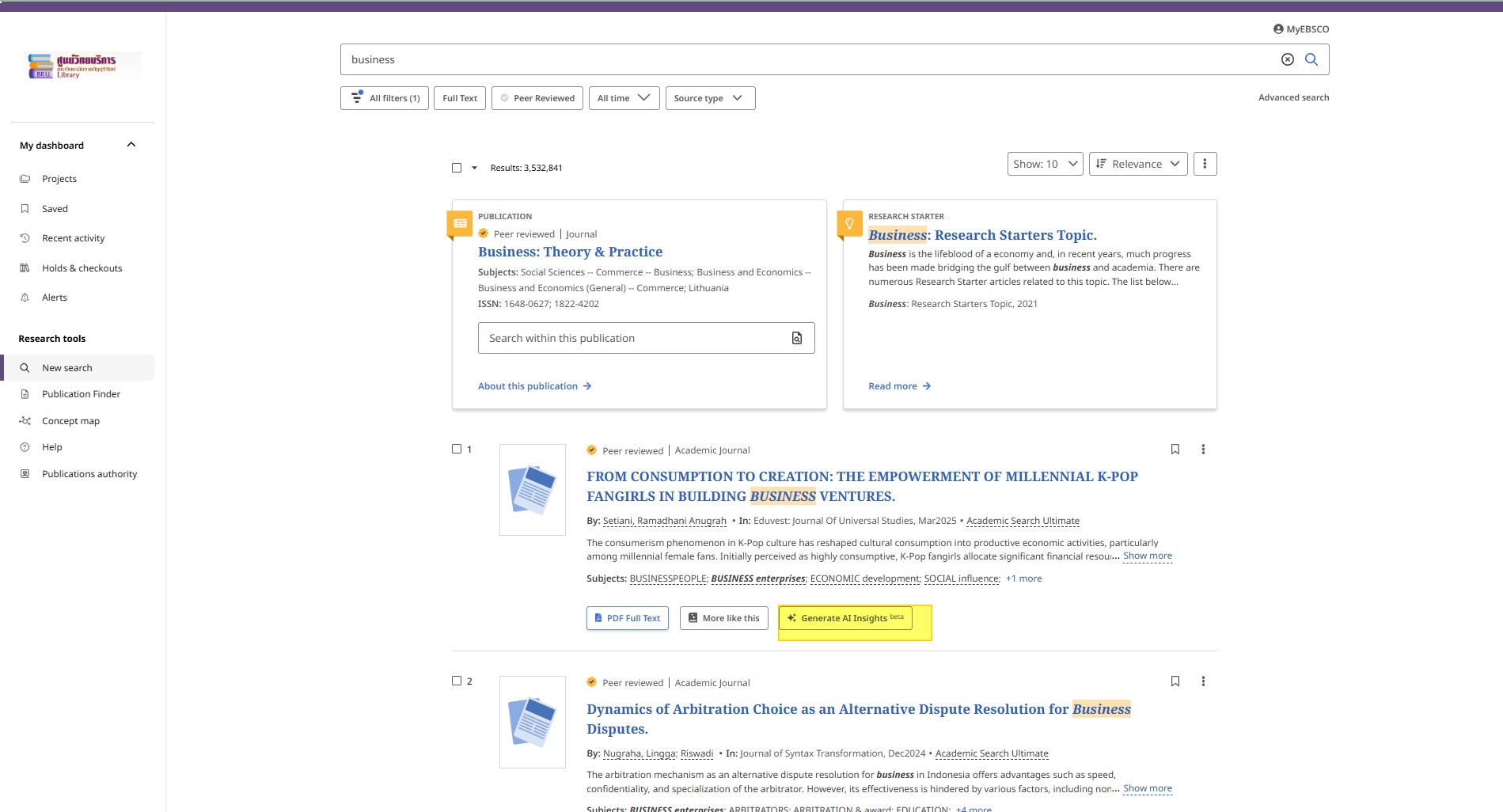Select result 2 checkbox
Screen dimensions: 1503x812
[457, 681]
